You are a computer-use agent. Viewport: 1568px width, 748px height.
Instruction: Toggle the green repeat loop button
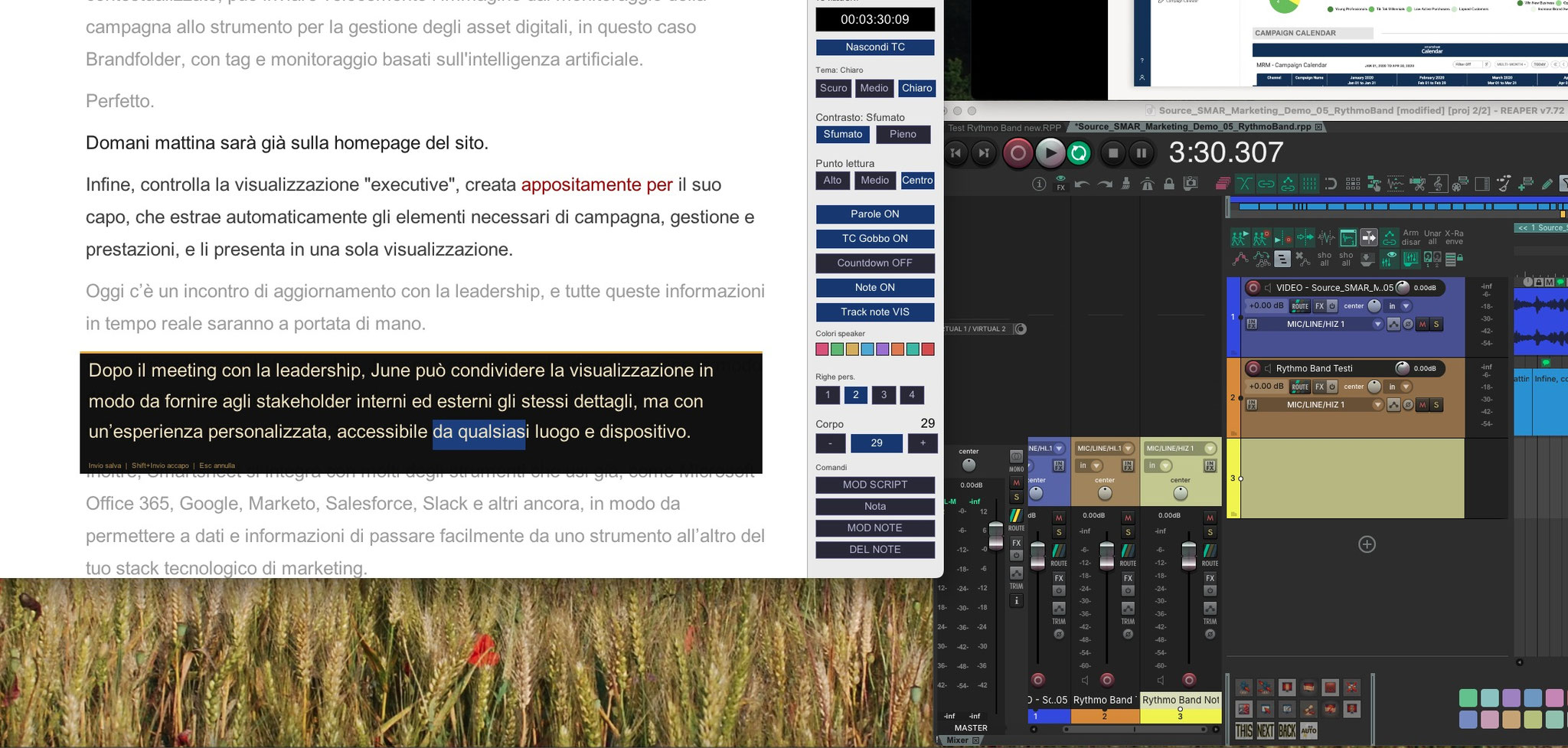pyautogui.click(x=1079, y=153)
